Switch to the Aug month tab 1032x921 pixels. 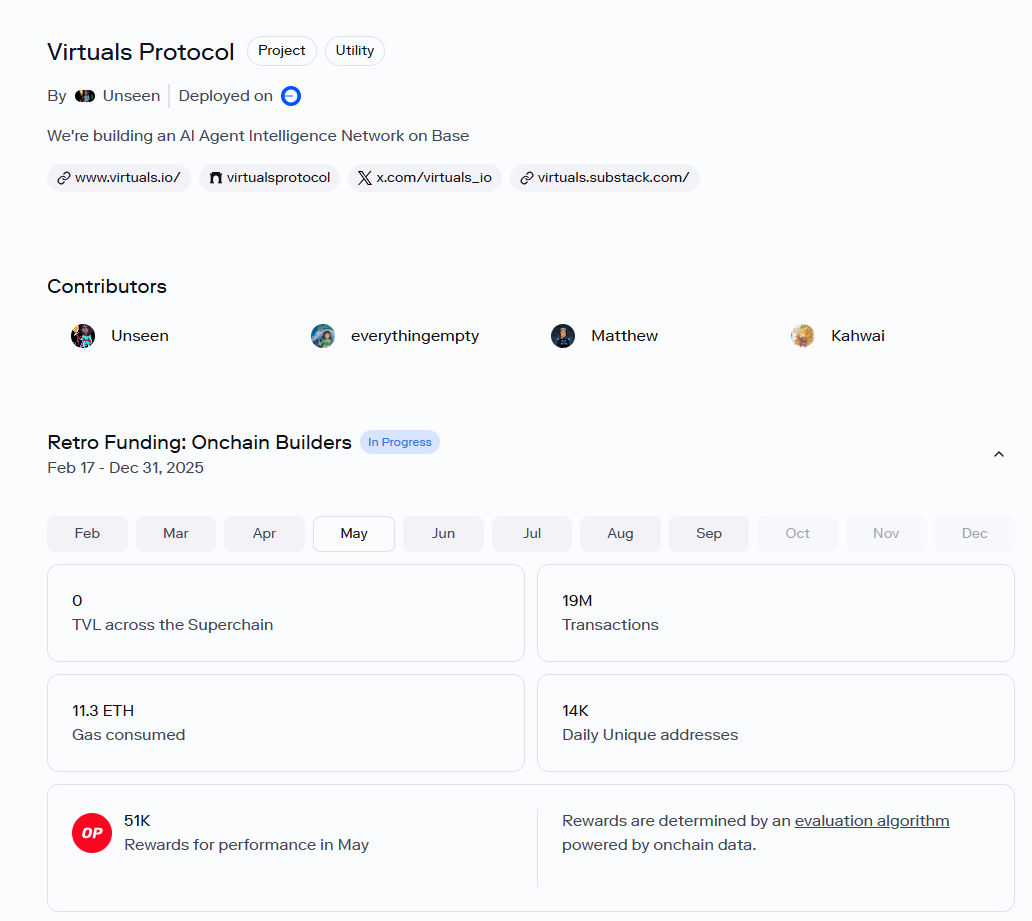point(620,534)
